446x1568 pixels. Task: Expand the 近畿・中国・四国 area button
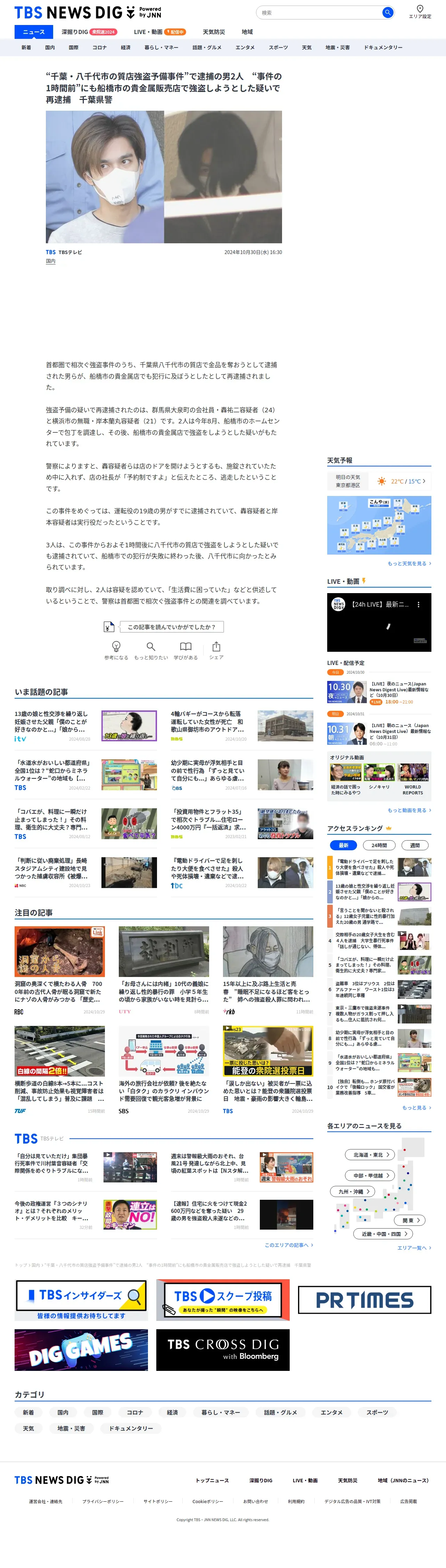click(x=383, y=1234)
